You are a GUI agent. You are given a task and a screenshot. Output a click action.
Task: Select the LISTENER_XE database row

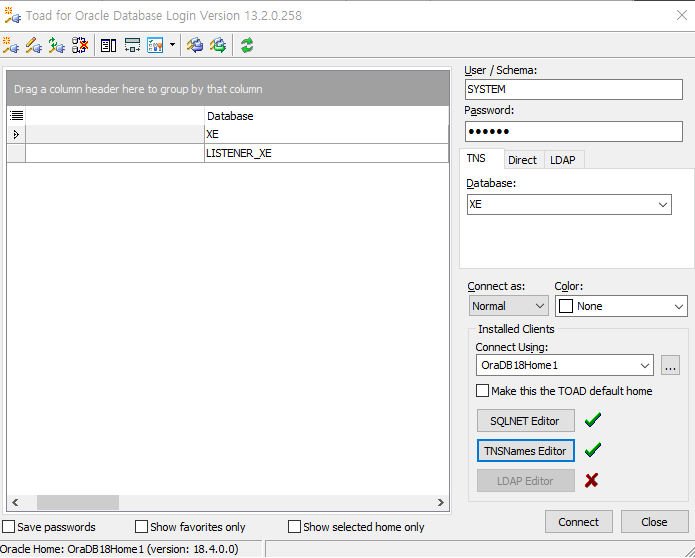tap(228, 153)
